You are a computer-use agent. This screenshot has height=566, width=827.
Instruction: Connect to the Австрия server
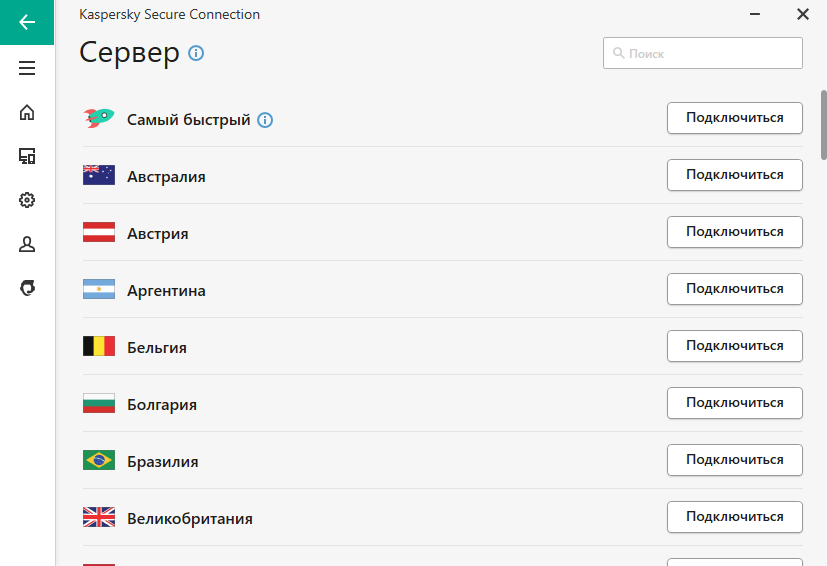(735, 232)
